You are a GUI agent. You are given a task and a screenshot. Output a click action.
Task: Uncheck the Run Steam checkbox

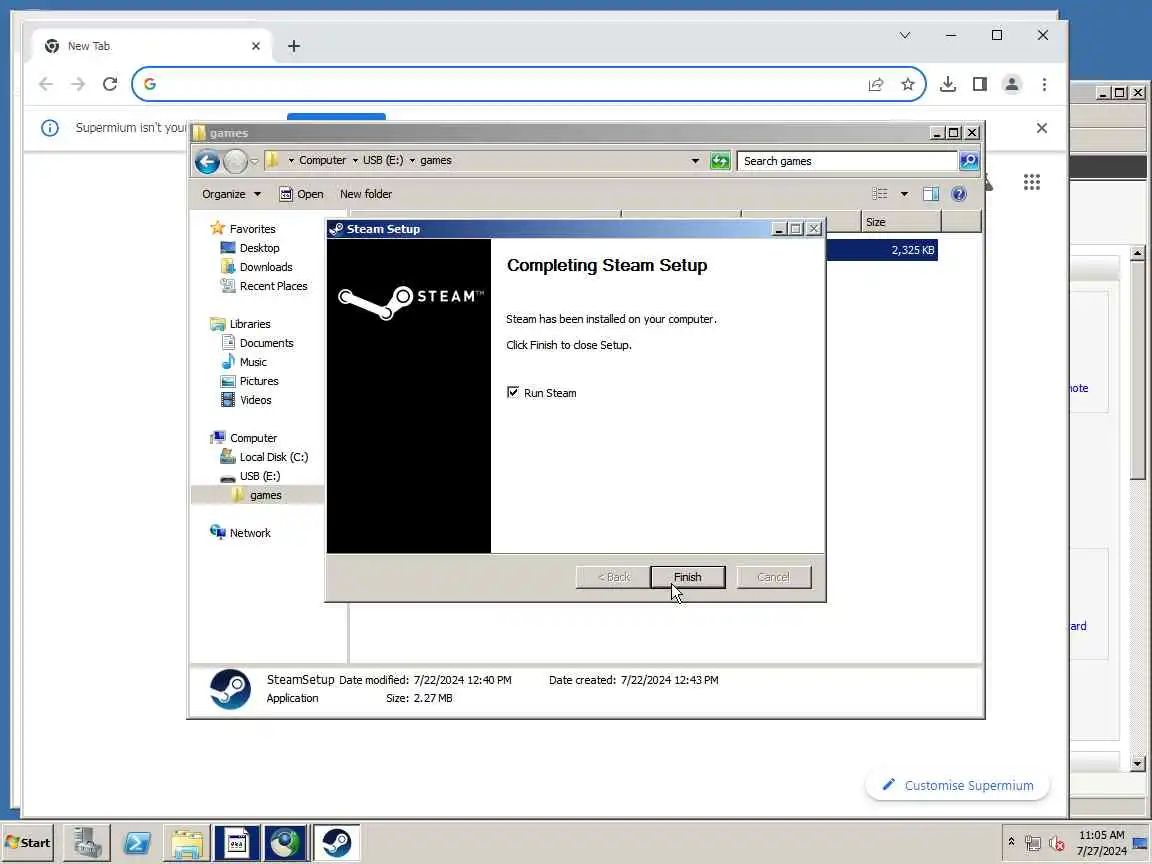pos(513,392)
